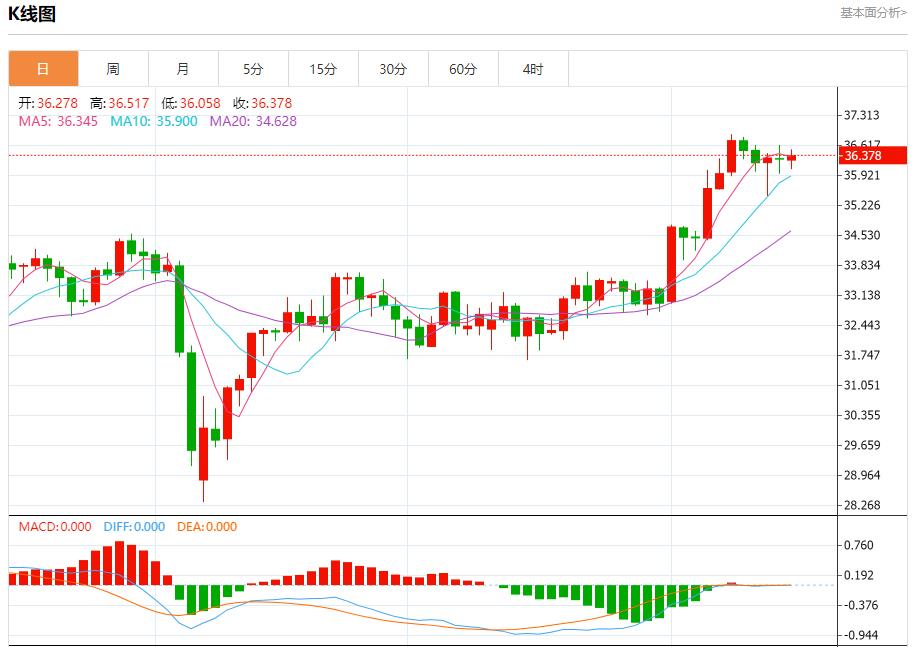Screen dimensions: 917x647
Task: Select the 30分 timeframe tab
Action: point(393,69)
